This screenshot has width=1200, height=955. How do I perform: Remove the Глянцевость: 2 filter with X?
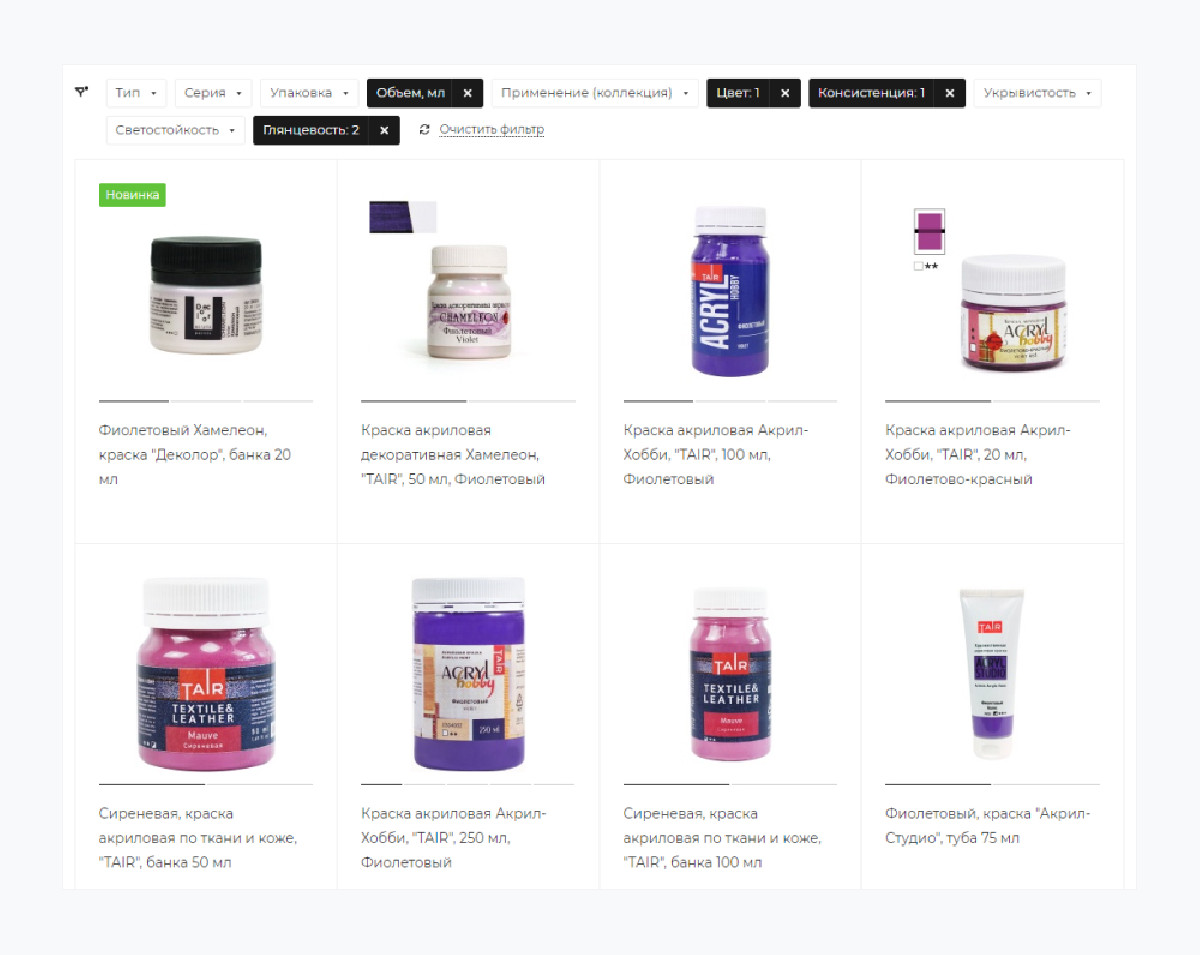(384, 130)
